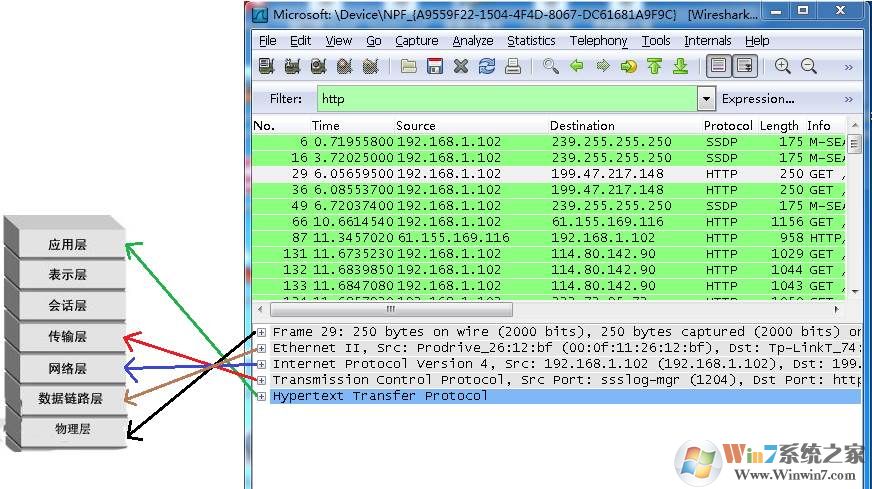Zoom in toolbar icon

[x=782, y=67]
